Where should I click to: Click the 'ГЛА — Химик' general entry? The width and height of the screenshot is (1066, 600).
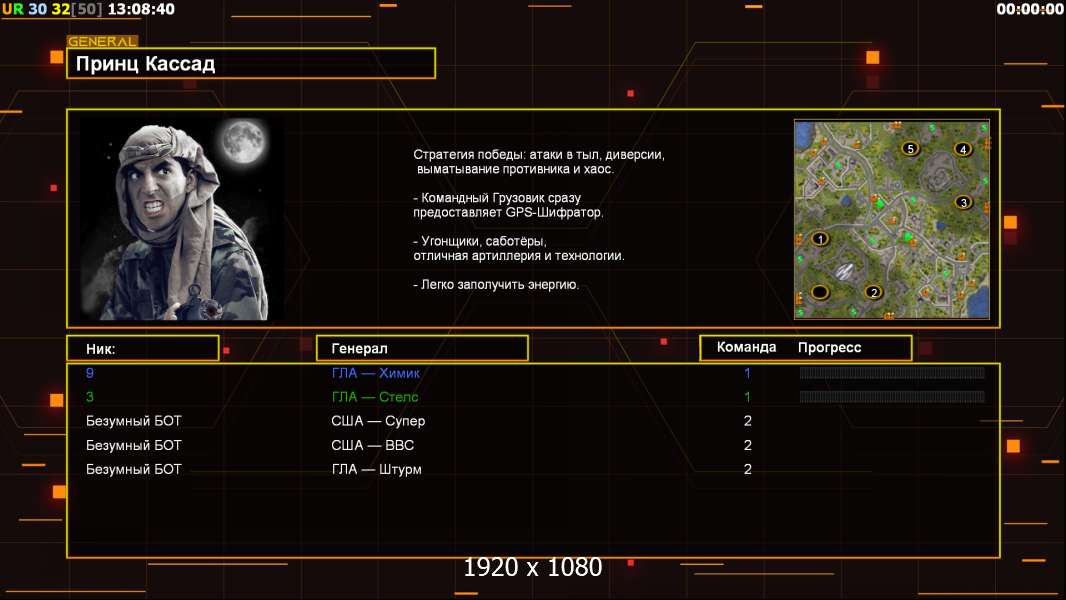[375, 372]
